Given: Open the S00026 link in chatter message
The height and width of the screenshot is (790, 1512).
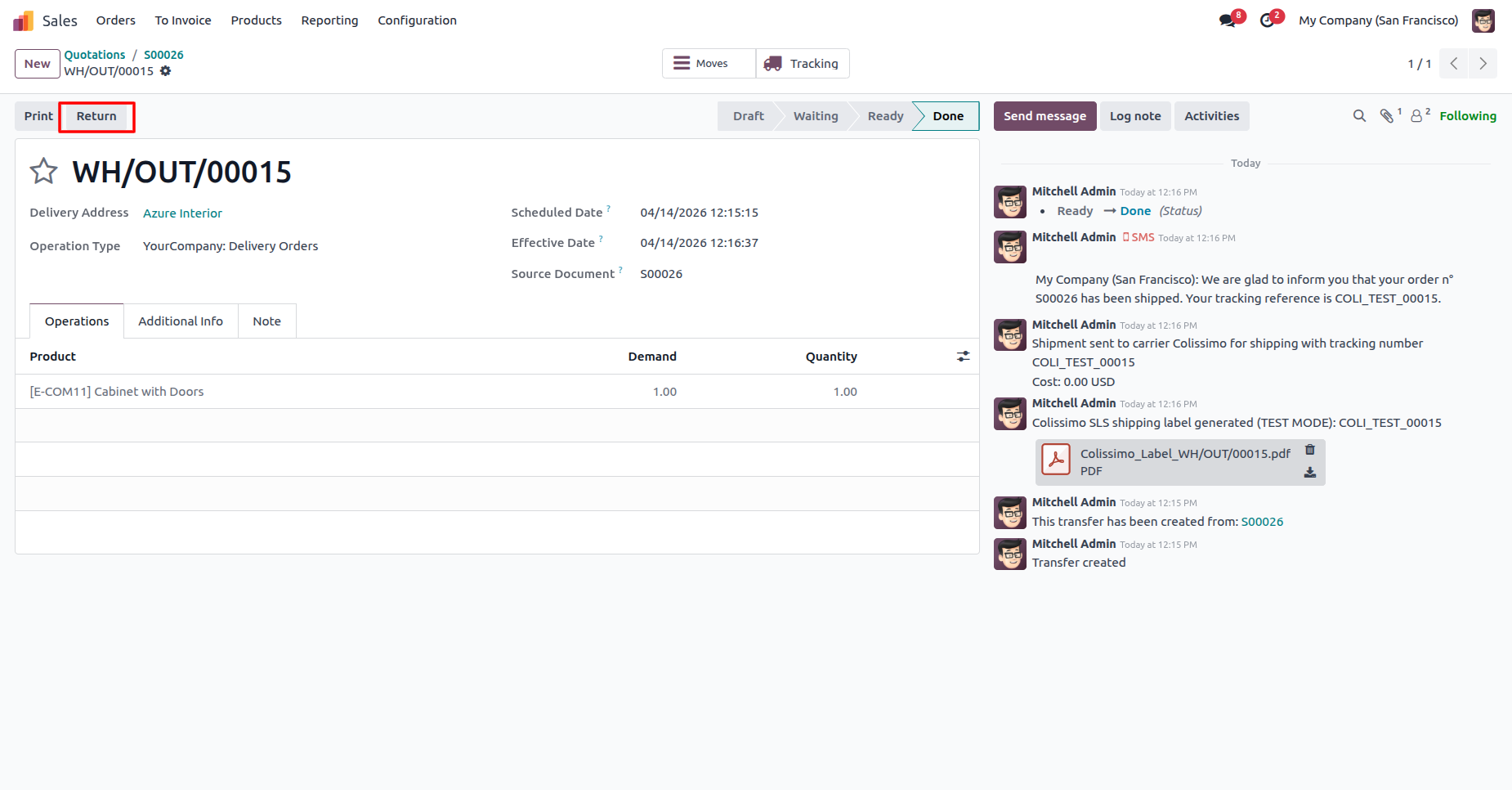Looking at the screenshot, I should 1262,522.
